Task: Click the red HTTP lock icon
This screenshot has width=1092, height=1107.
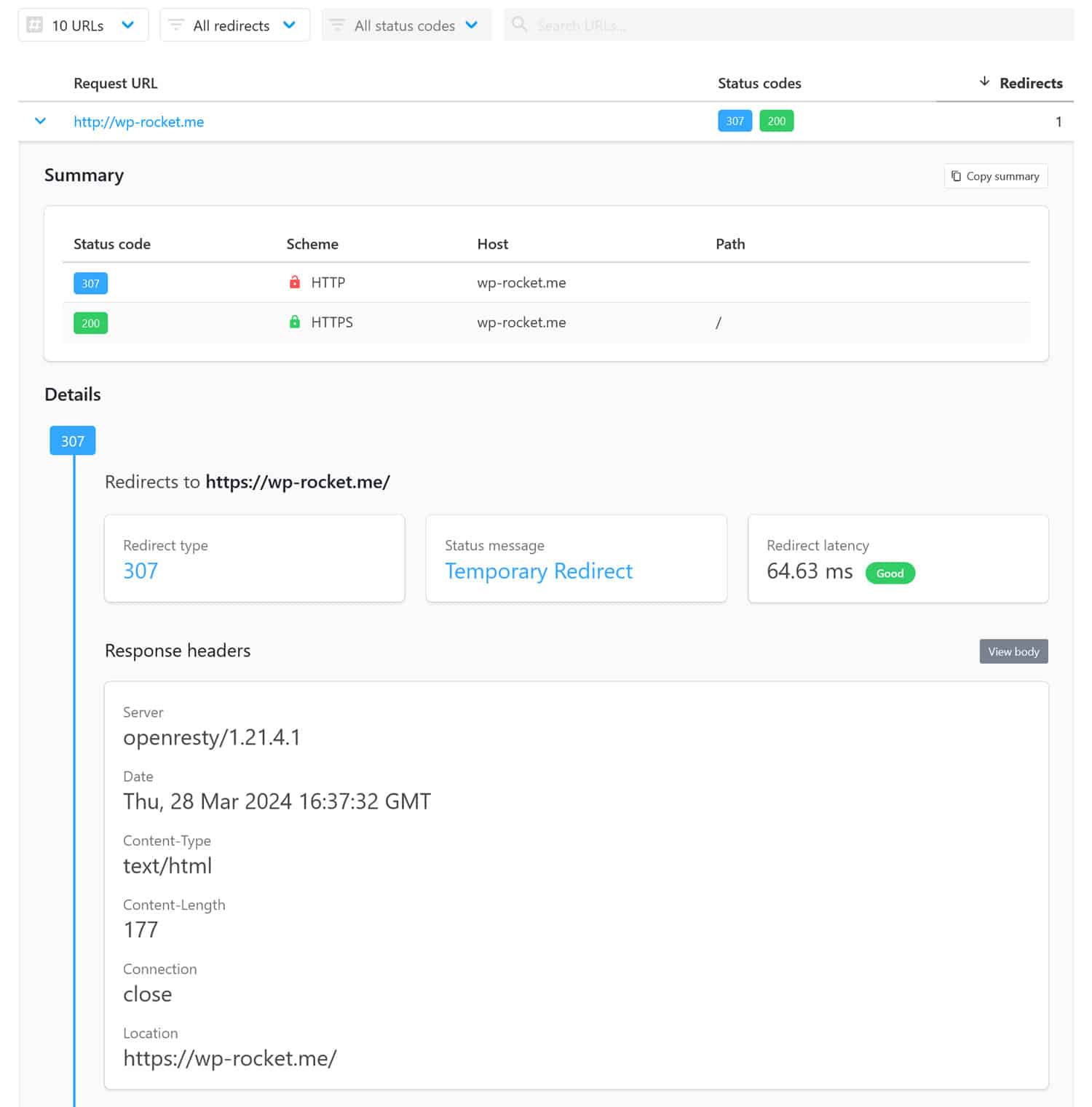Action: (295, 282)
